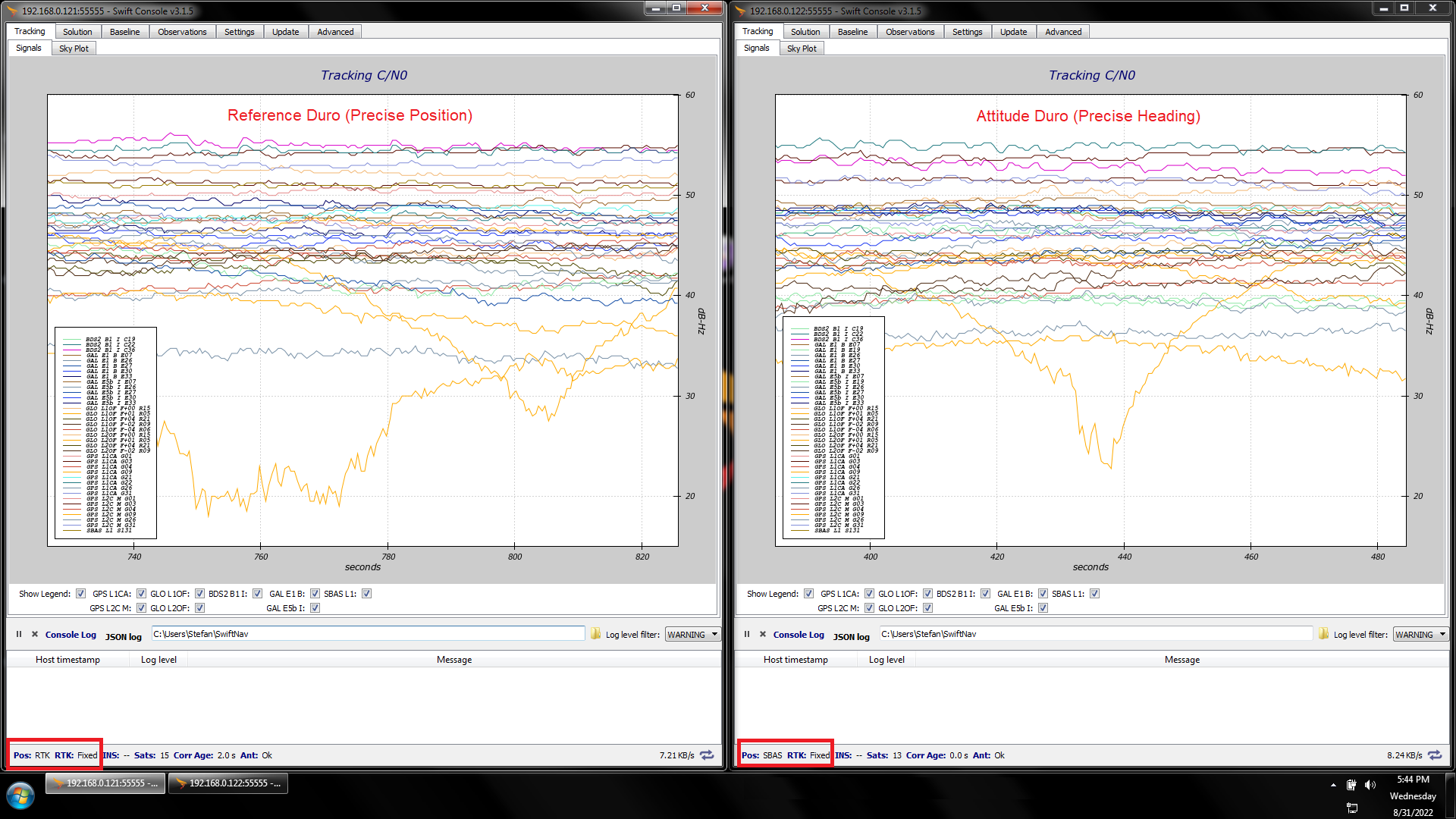1456x819 pixels.
Task: Open the right window's log folder browser
Action: pos(1323,634)
